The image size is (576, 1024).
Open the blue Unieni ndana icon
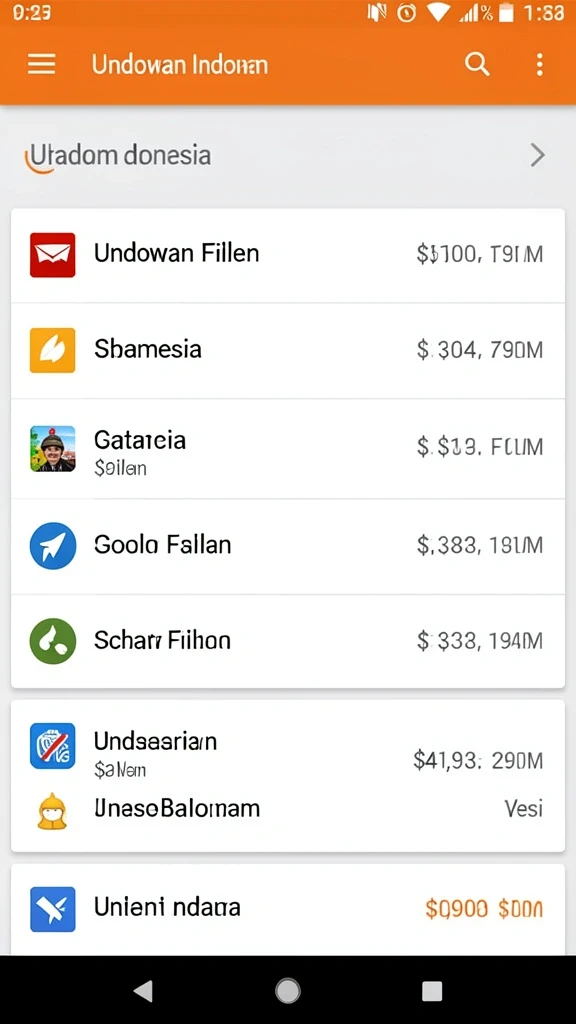coord(52,909)
